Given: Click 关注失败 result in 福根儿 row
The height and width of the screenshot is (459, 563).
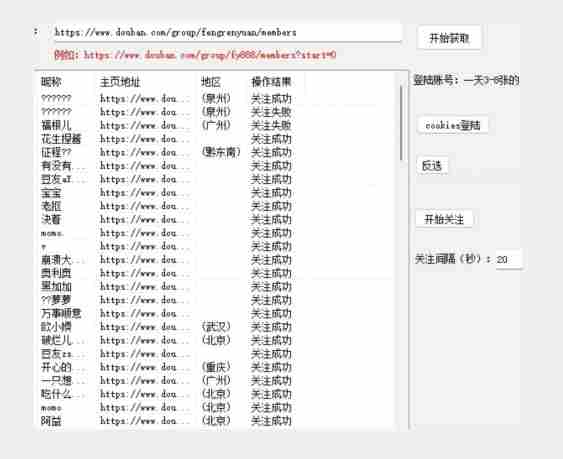Looking at the screenshot, I should (271, 125).
